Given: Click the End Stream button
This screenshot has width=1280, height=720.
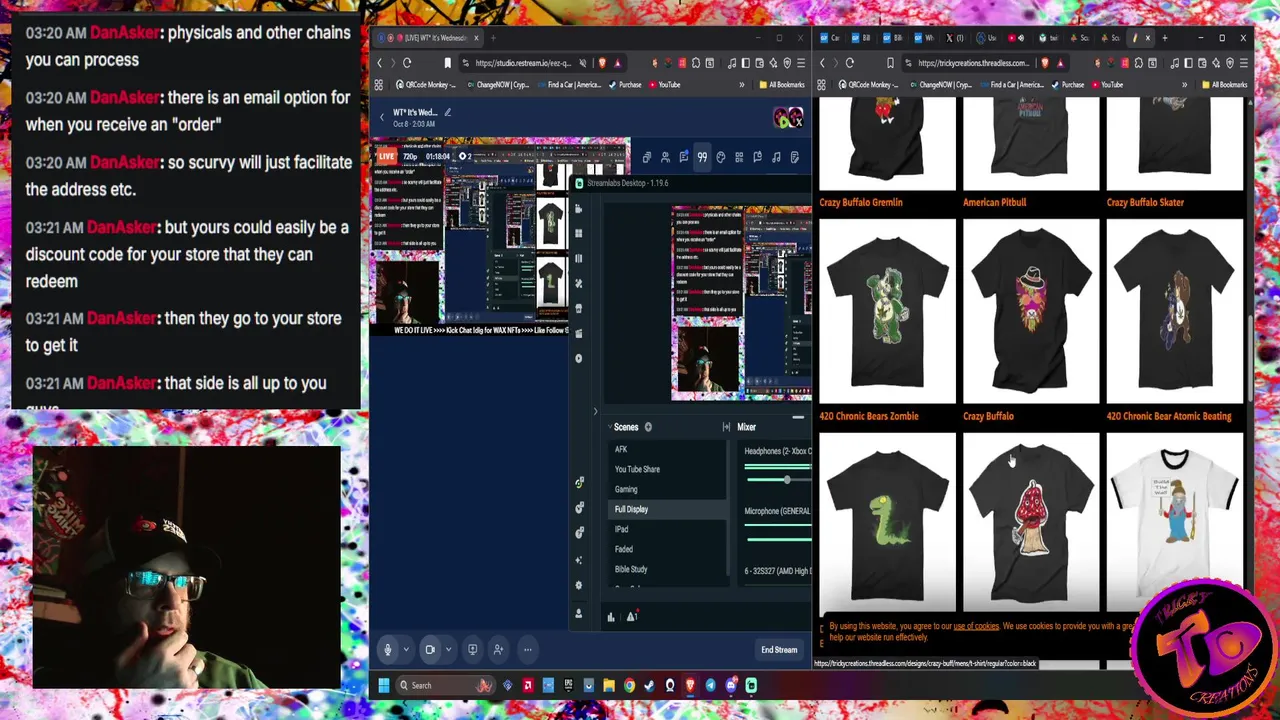Looking at the screenshot, I should click(x=779, y=650).
